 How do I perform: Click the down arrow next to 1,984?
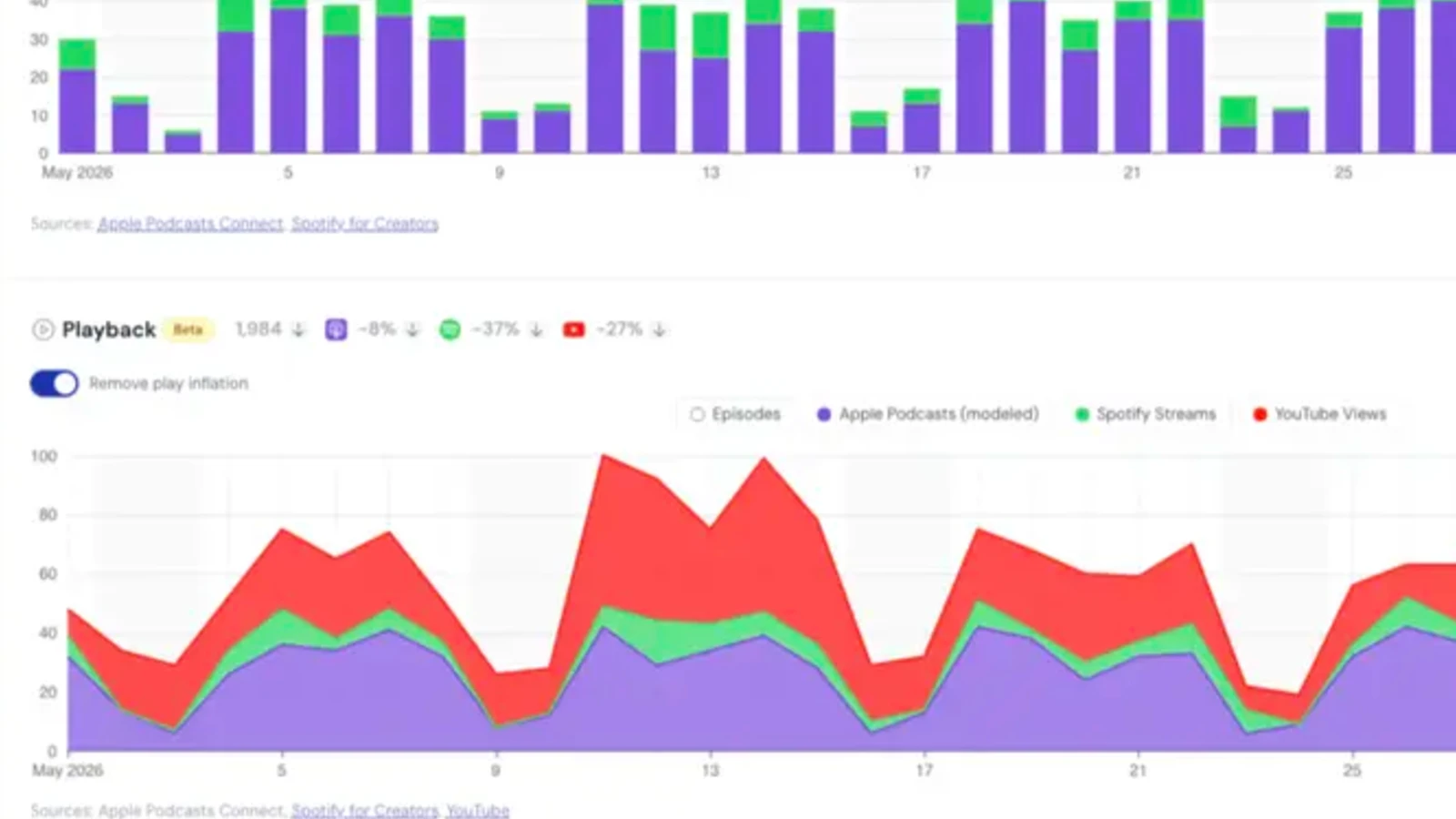[x=298, y=329]
